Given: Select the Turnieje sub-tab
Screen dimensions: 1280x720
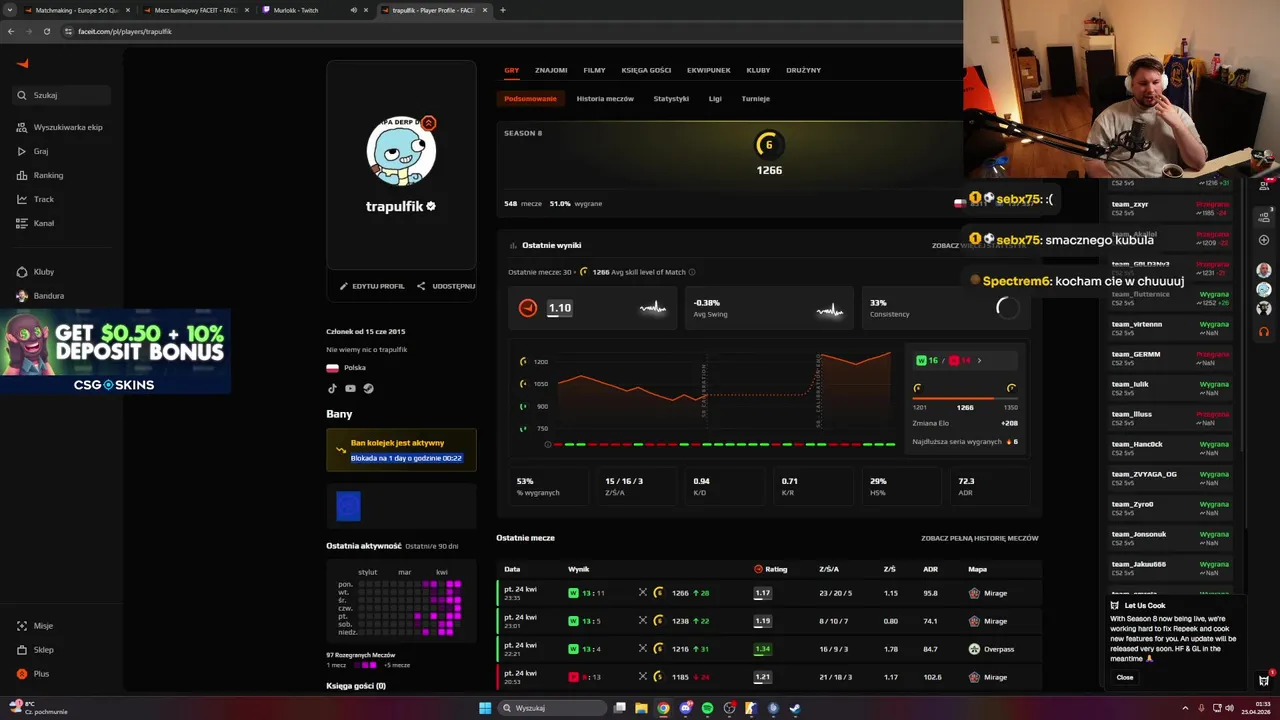Looking at the screenshot, I should tap(755, 99).
